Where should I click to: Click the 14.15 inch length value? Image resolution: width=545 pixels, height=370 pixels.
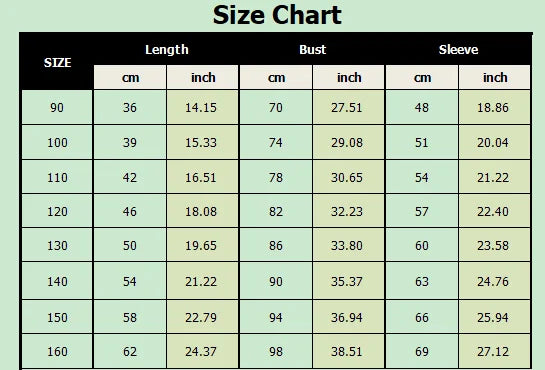point(202,107)
